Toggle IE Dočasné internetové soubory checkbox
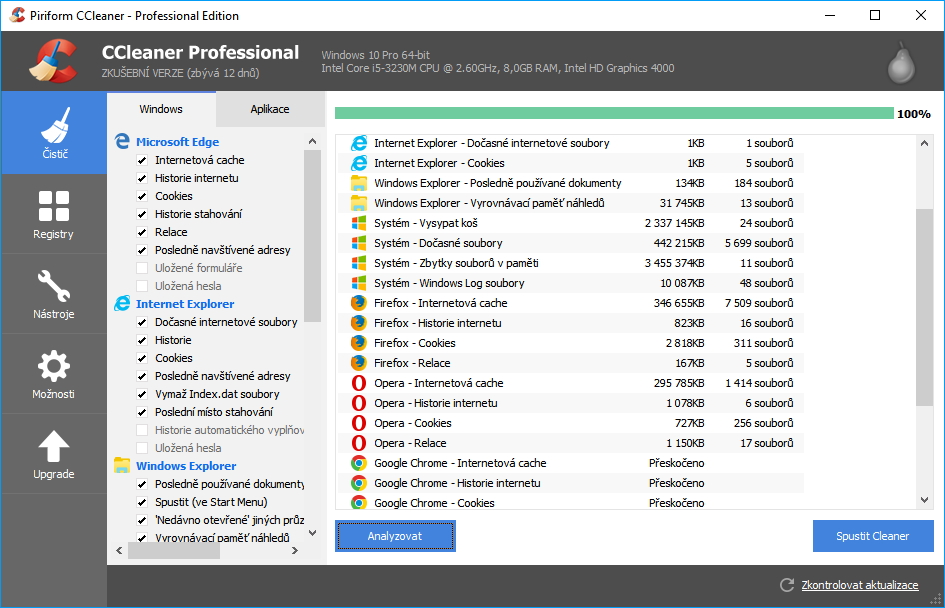Viewport: 945px width, 608px height. [142, 322]
